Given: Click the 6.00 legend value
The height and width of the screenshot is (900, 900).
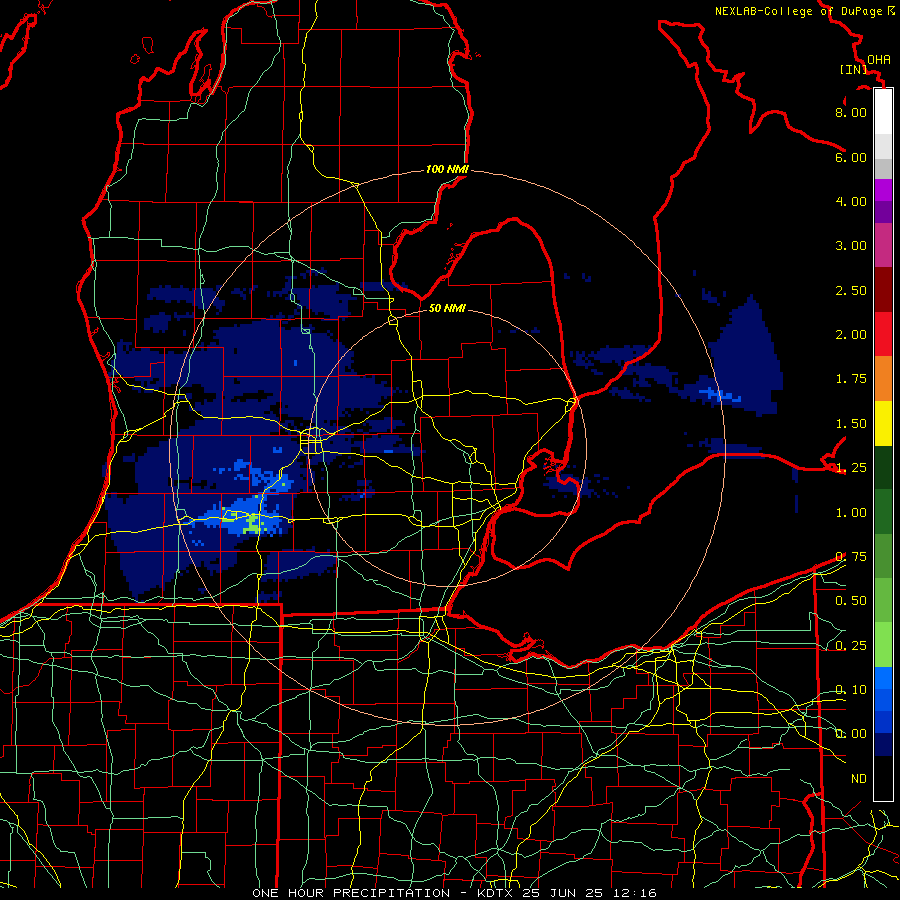Looking at the screenshot, I should click(x=851, y=157).
